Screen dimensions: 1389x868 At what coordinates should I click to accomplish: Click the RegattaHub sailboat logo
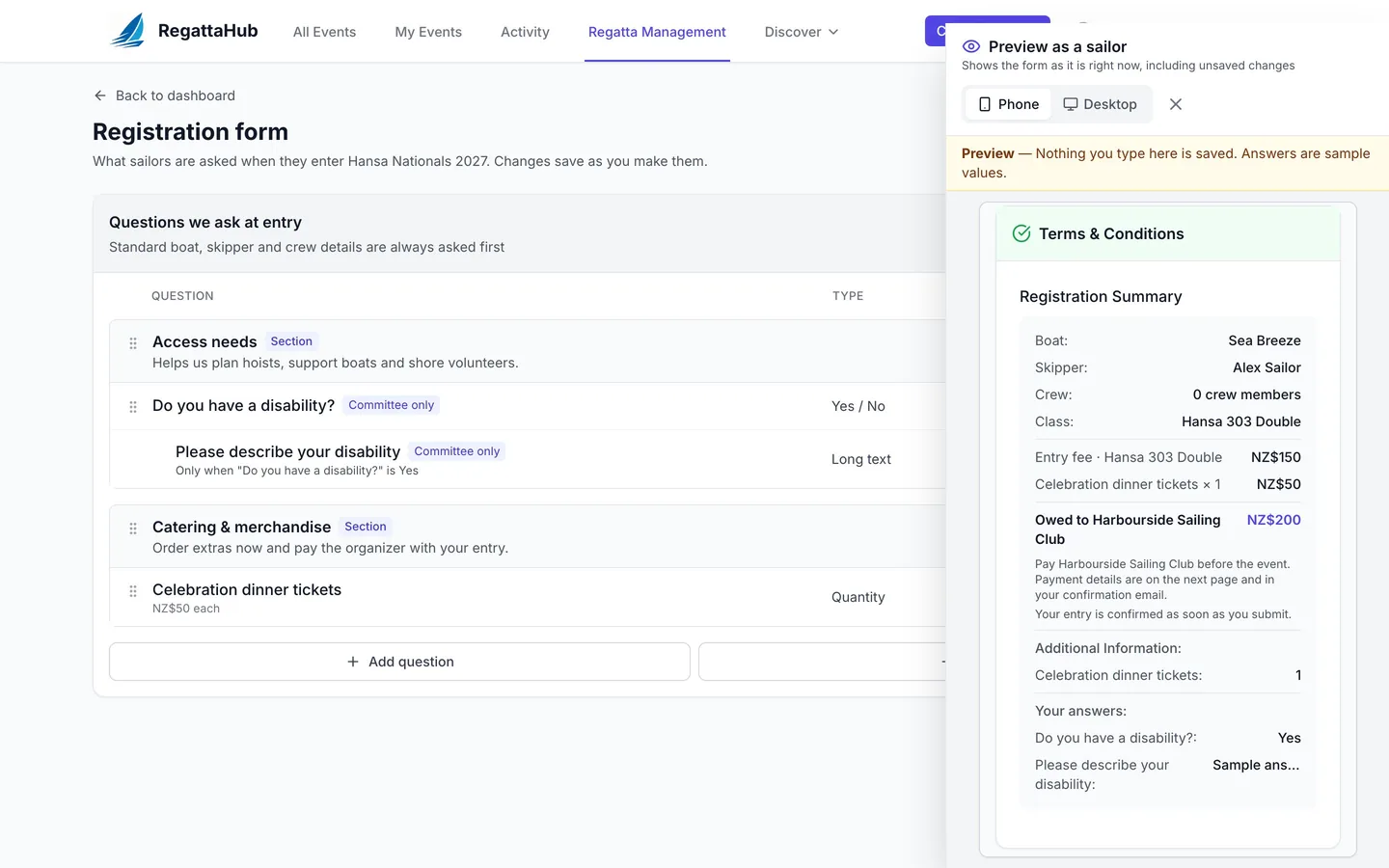pyautogui.click(x=127, y=31)
